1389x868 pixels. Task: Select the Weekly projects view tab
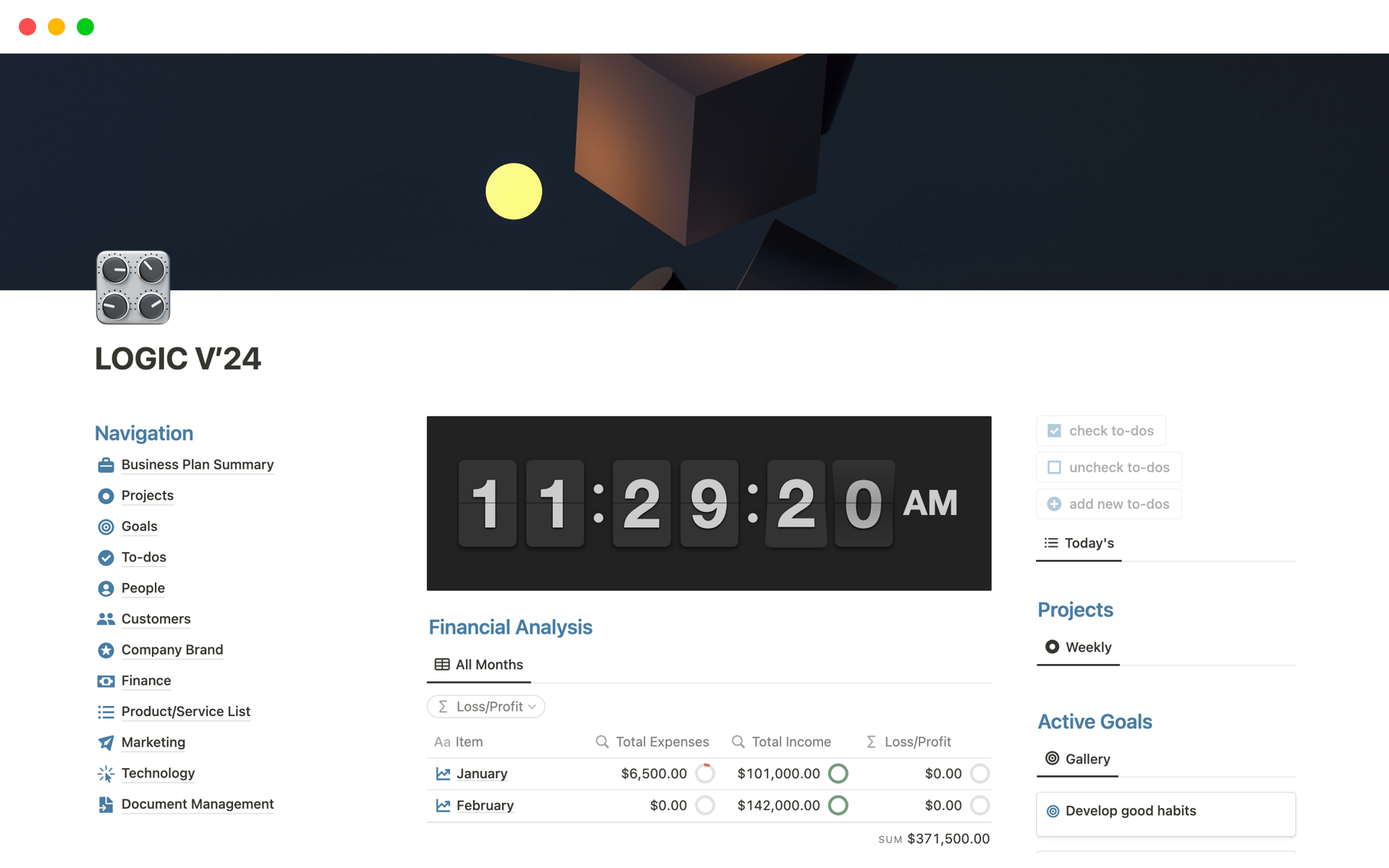pos(1078,647)
